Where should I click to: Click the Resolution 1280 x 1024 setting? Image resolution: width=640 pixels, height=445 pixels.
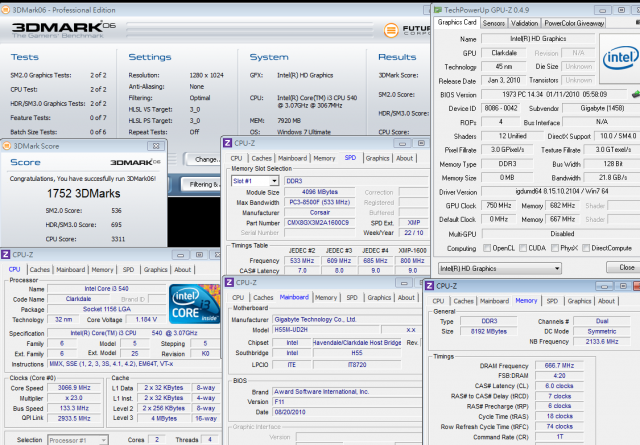(207, 75)
